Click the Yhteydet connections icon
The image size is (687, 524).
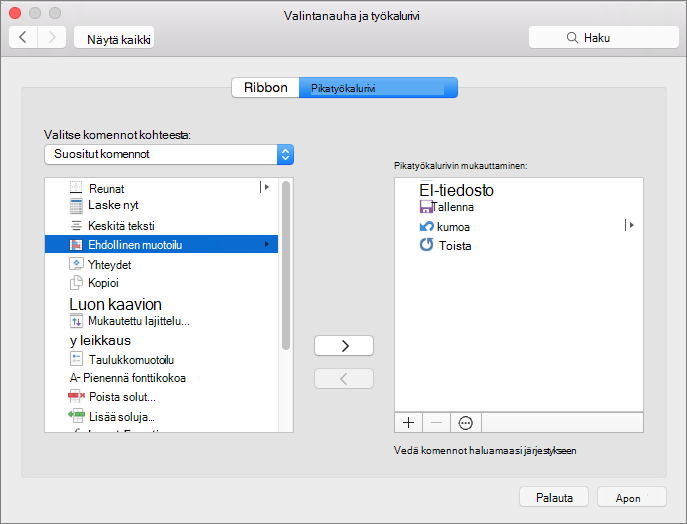pyautogui.click(x=76, y=264)
